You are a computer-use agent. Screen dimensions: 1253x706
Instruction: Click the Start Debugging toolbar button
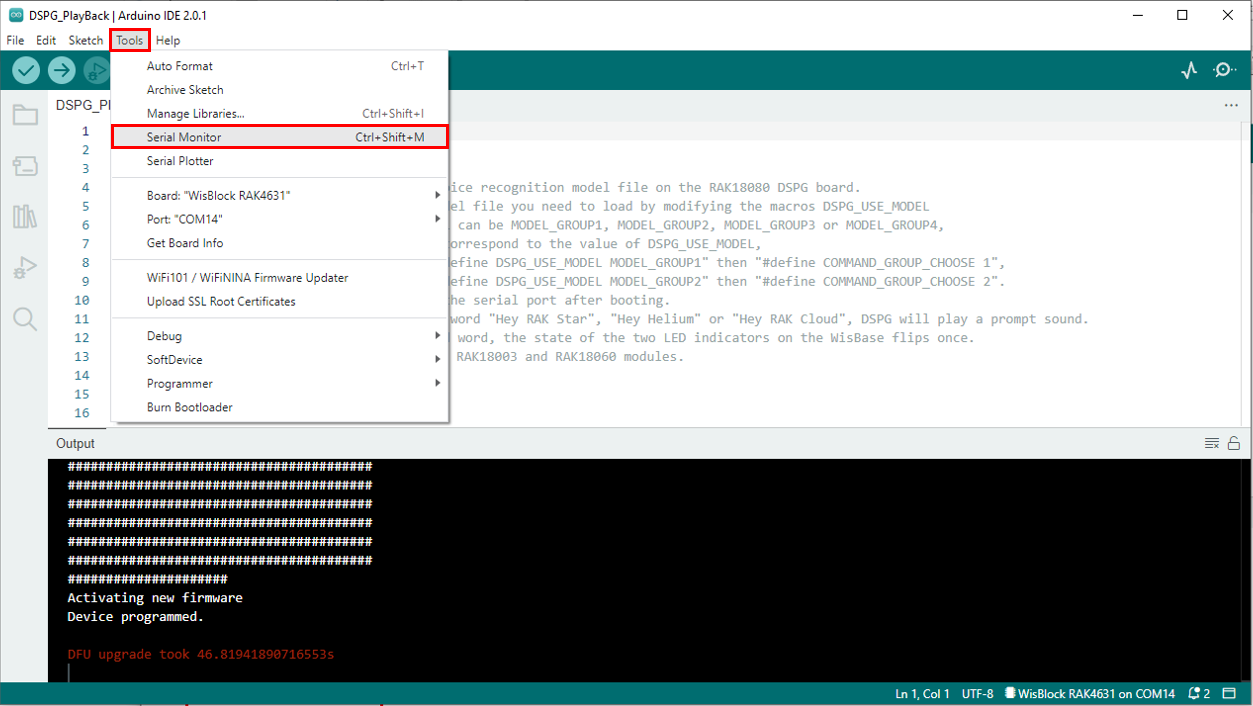click(x=97, y=70)
